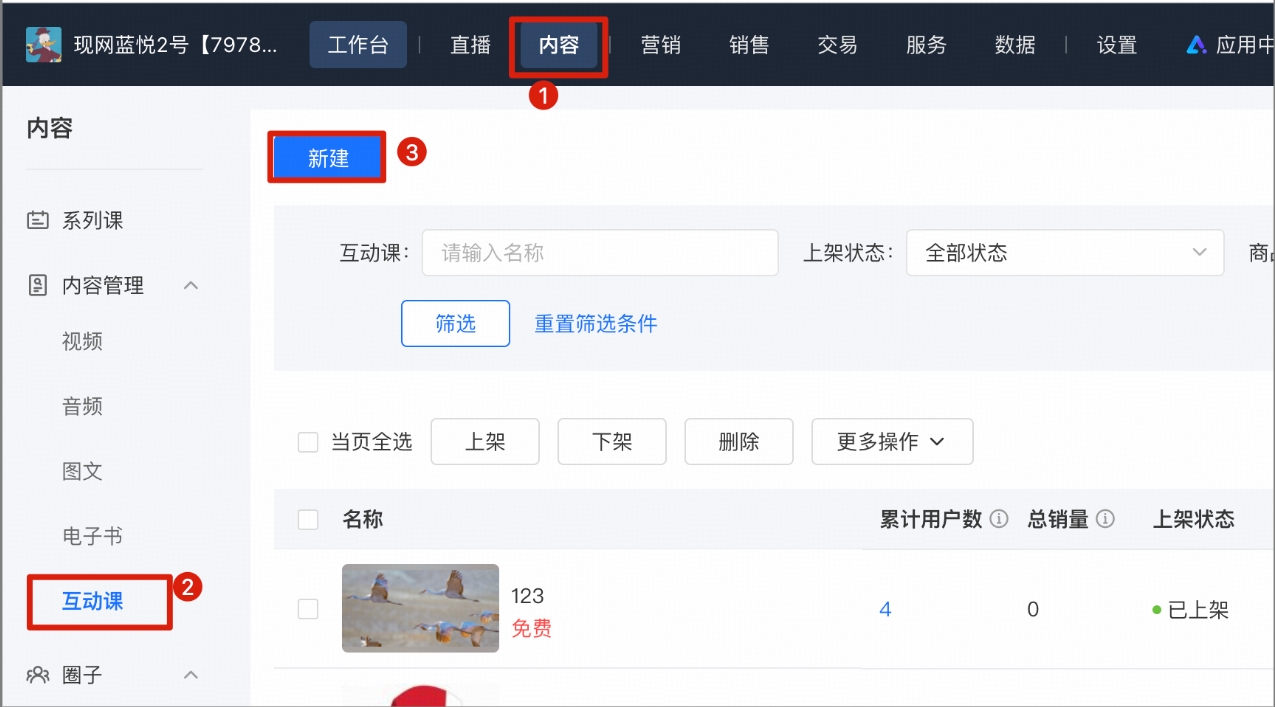Click the 系列课 sidebar icon
The width and height of the screenshot is (1275, 707).
coord(38,220)
